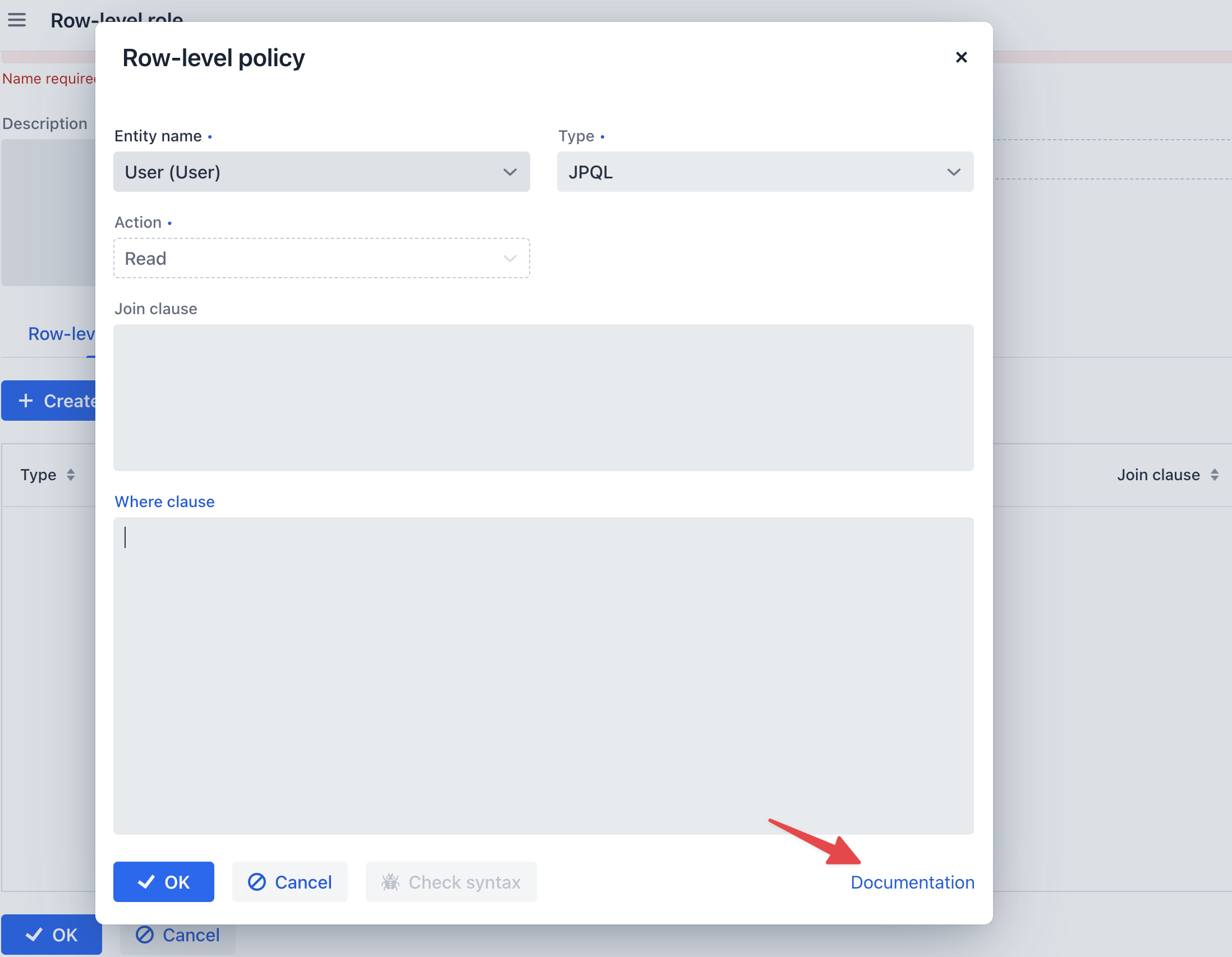Open the Documentation link
This screenshot has width=1232, height=957.
(912, 882)
